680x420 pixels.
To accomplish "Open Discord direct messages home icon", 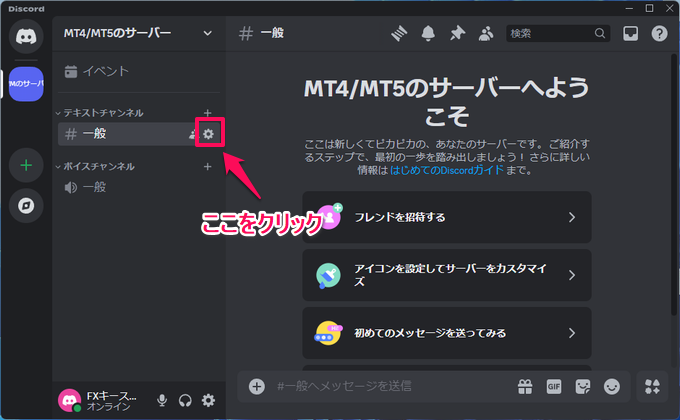I will coord(26,36).
